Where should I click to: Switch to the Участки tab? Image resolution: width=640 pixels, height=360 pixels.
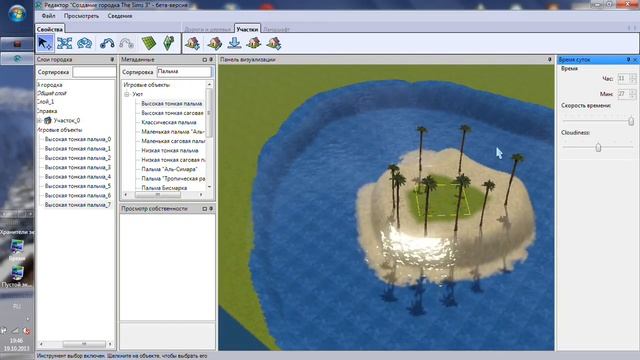click(x=247, y=29)
